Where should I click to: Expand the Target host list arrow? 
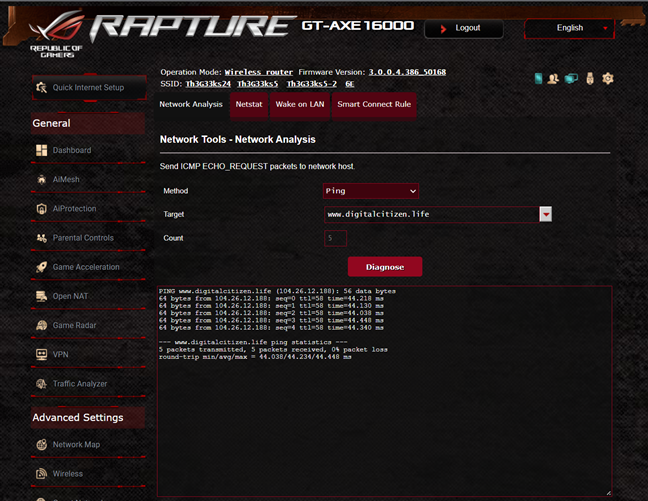pos(546,214)
